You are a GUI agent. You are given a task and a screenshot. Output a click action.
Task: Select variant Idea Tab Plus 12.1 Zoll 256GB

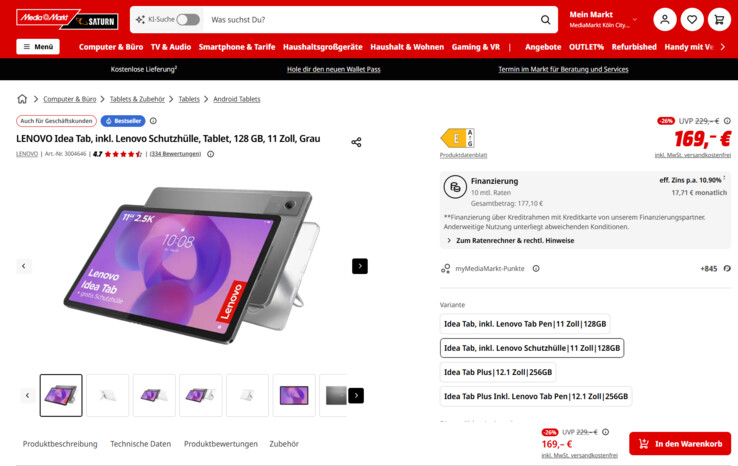[x=498, y=372]
